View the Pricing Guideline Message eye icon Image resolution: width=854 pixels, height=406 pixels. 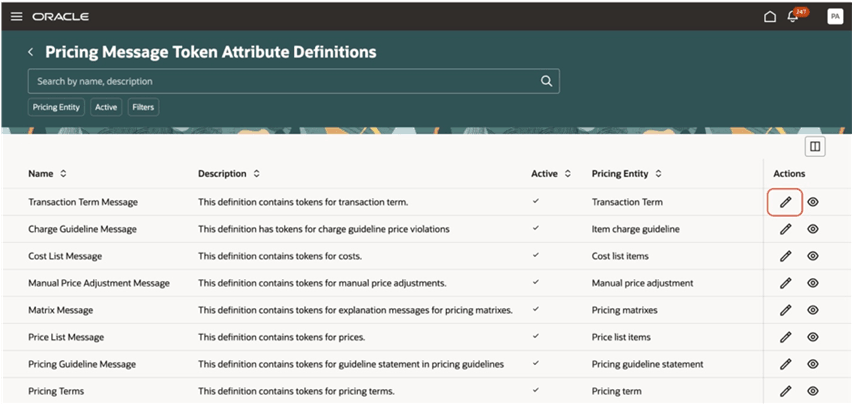(x=813, y=364)
